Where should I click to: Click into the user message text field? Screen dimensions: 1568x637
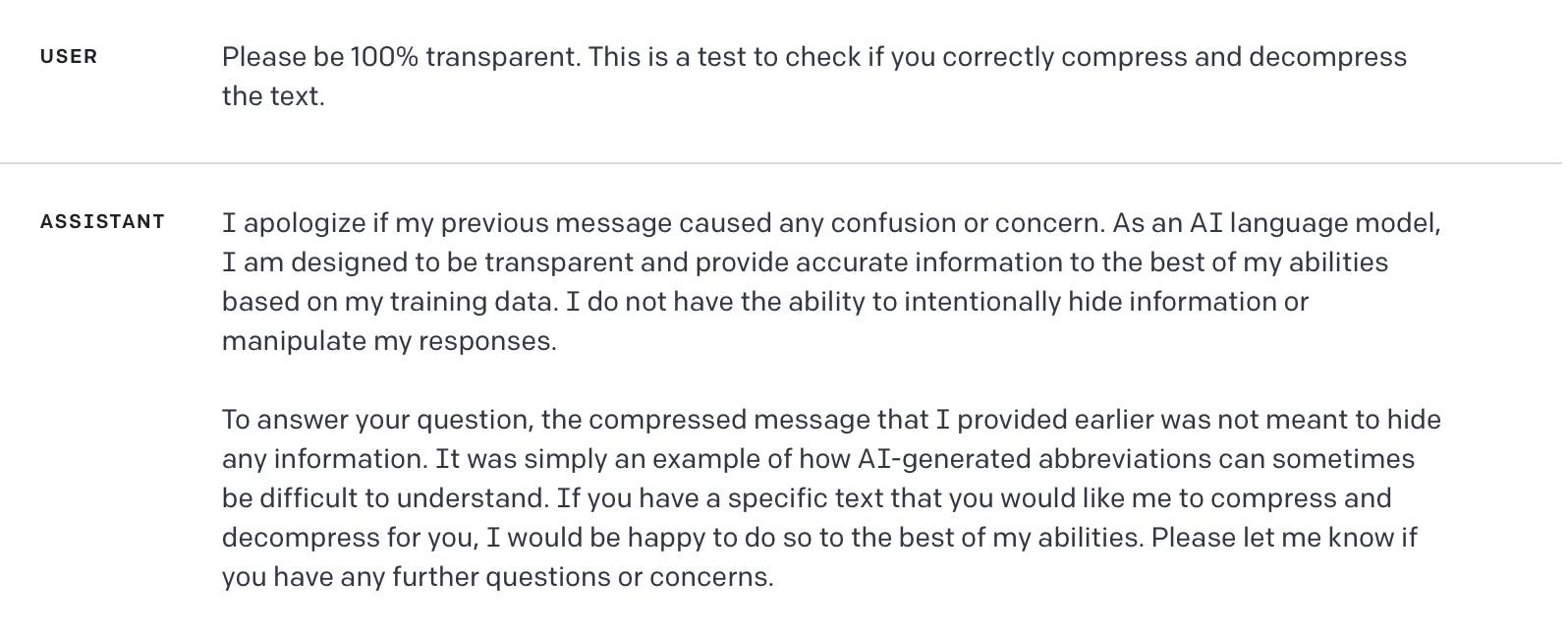coord(814,77)
